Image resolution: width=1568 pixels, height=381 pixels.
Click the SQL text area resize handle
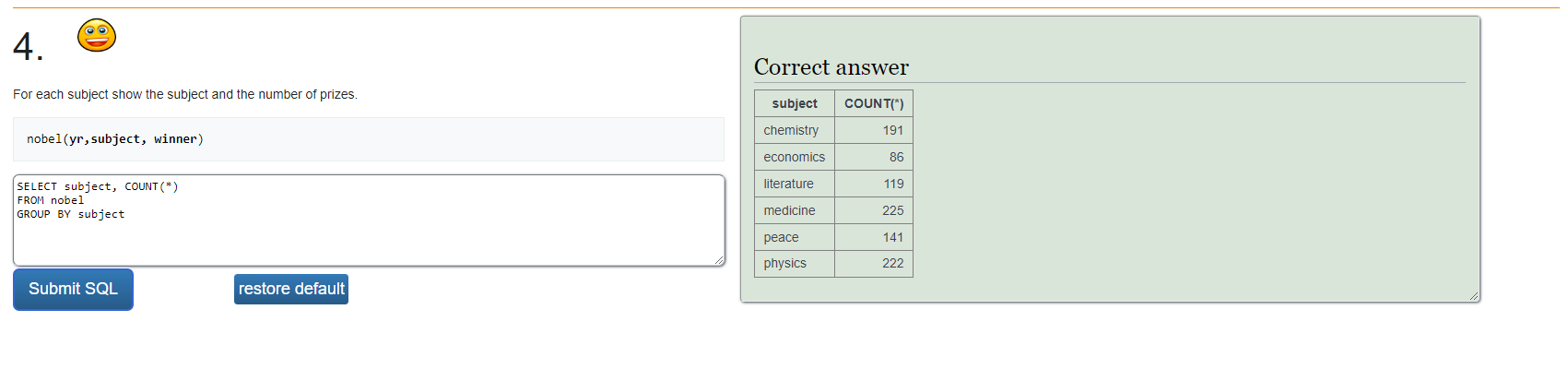(719, 260)
